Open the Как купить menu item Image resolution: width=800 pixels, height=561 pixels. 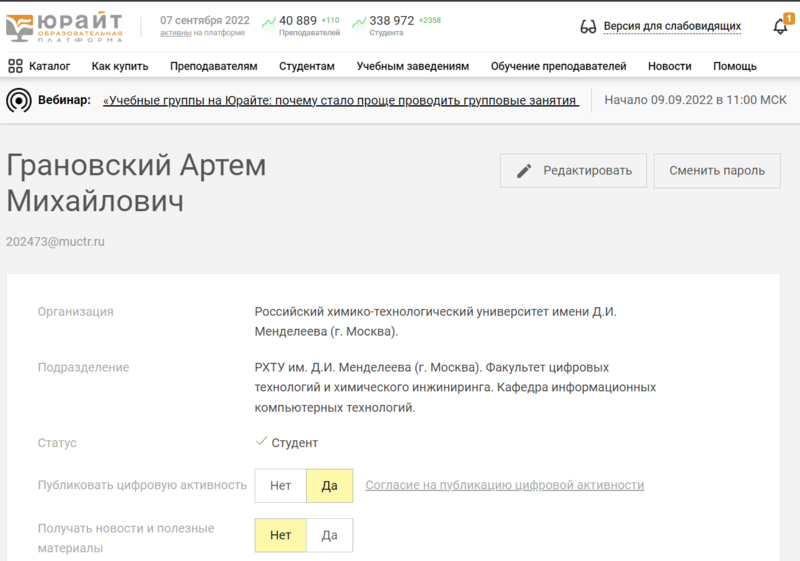pyautogui.click(x=120, y=66)
